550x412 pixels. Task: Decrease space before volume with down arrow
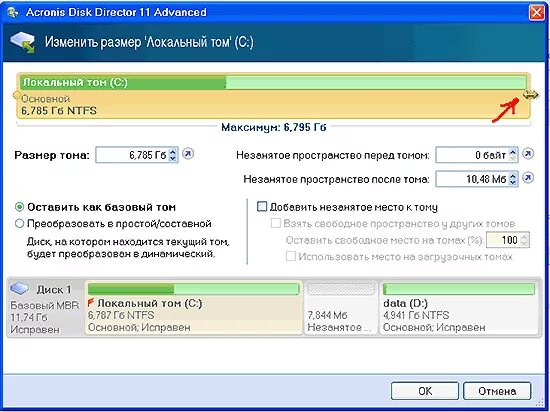pos(513,158)
